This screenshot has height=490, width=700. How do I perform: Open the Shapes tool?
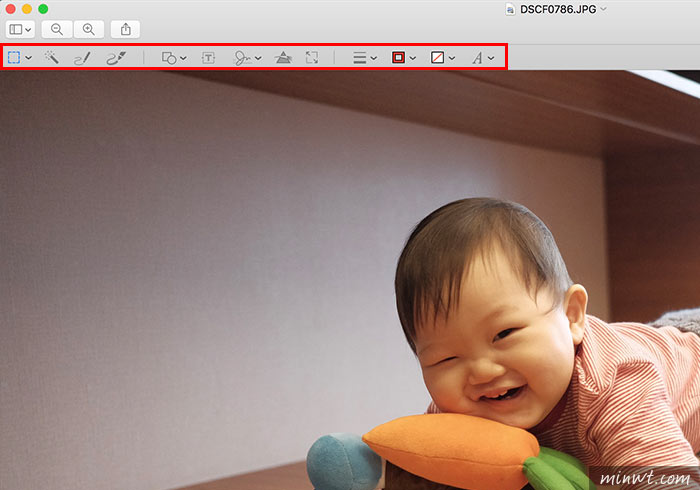169,58
